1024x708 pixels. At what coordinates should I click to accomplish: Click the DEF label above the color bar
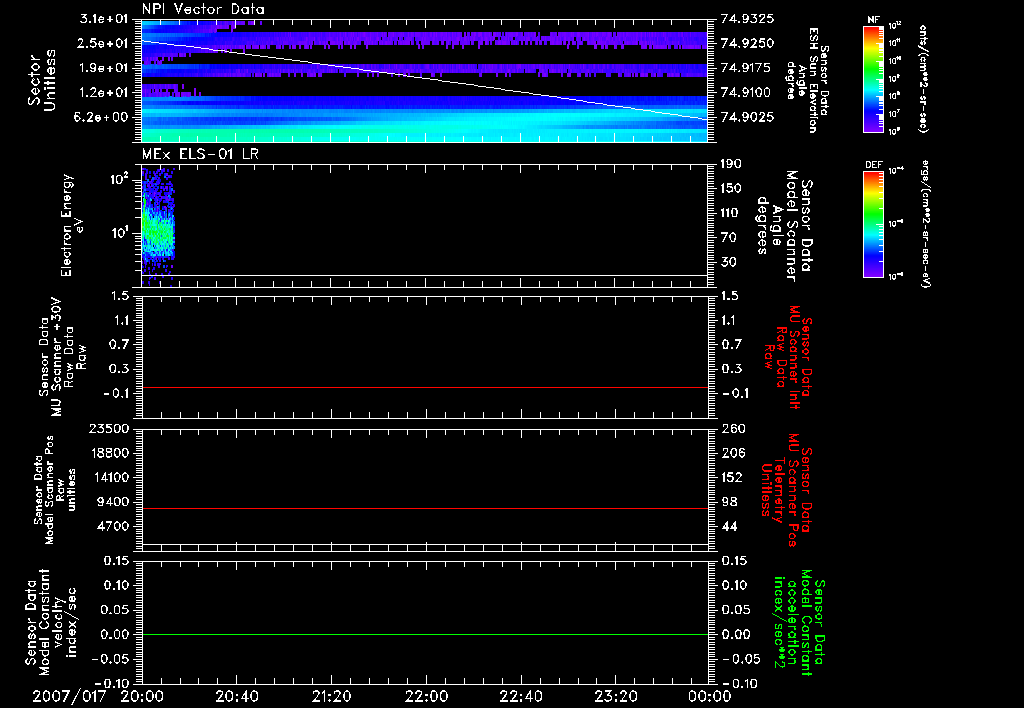coord(873,165)
